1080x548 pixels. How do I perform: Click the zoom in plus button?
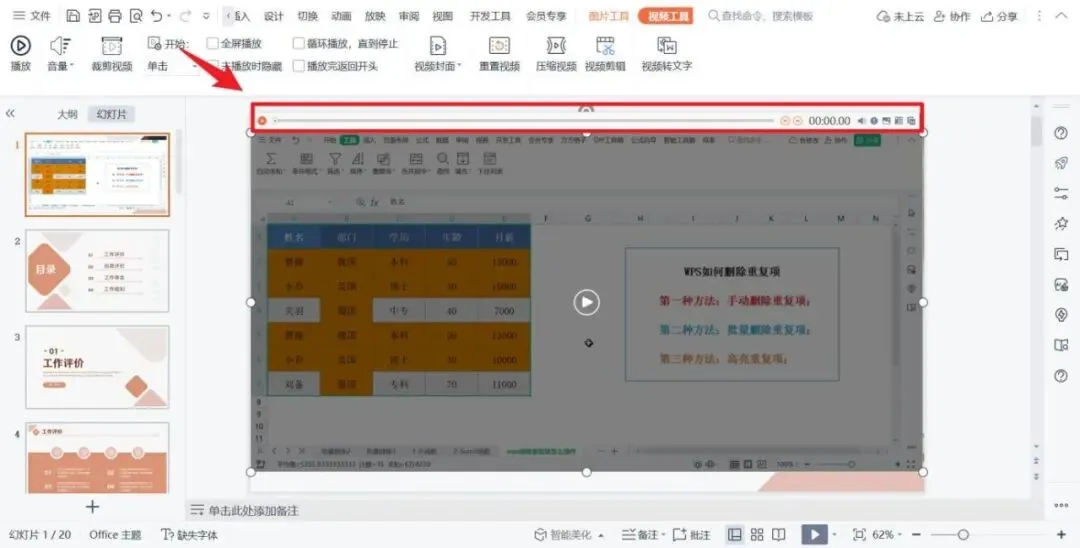(x=1061, y=535)
